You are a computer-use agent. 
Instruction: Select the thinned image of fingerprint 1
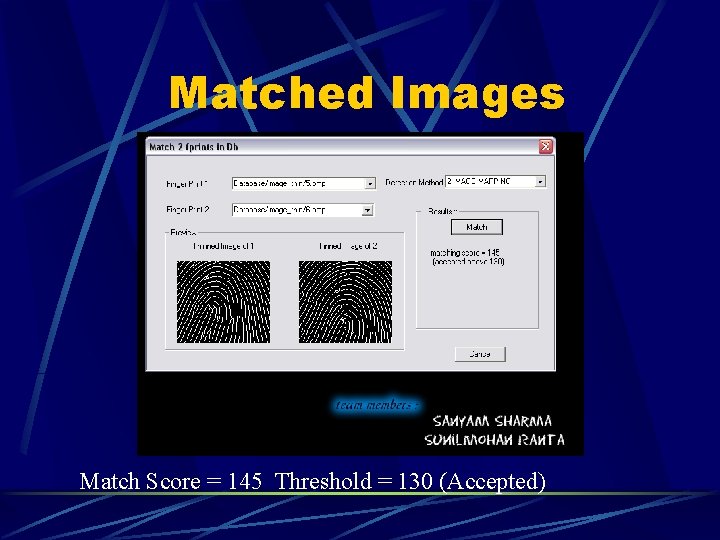(x=224, y=302)
